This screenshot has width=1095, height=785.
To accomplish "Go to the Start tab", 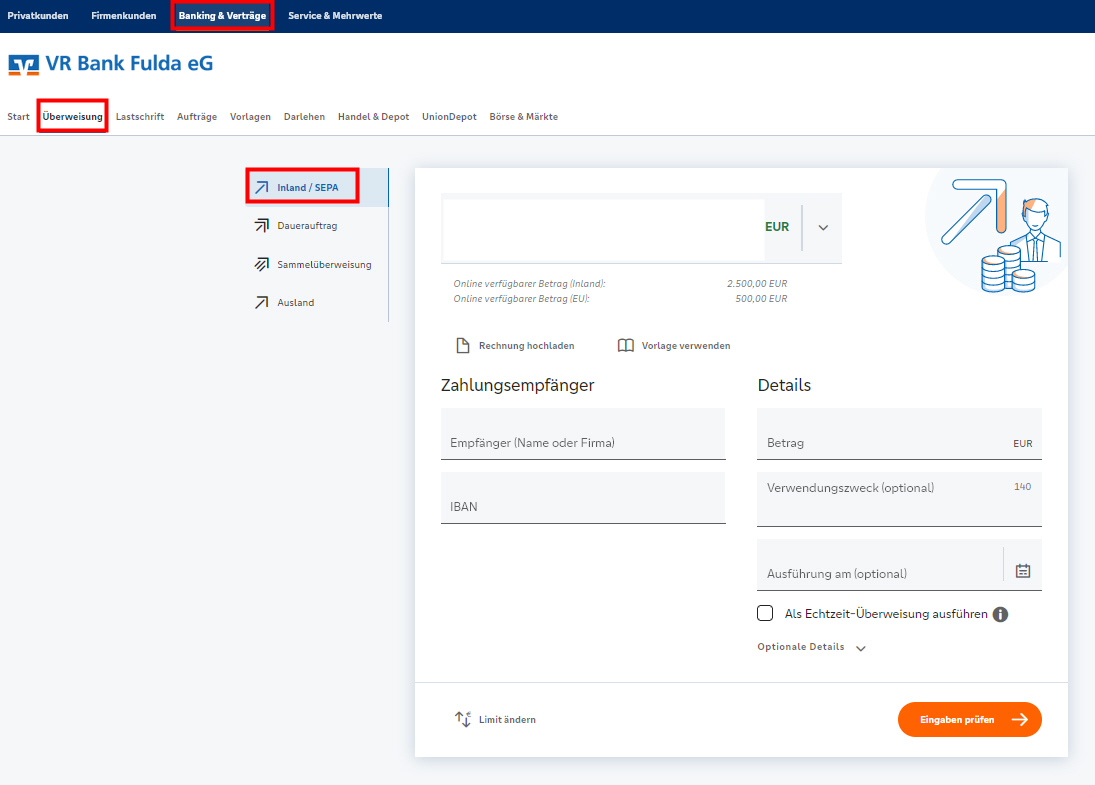I will coord(18,117).
